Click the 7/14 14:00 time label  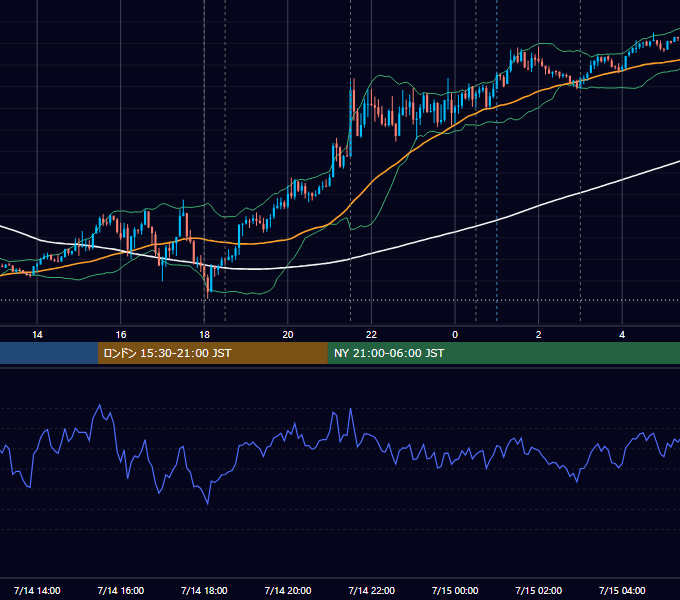click(x=37, y=590)
